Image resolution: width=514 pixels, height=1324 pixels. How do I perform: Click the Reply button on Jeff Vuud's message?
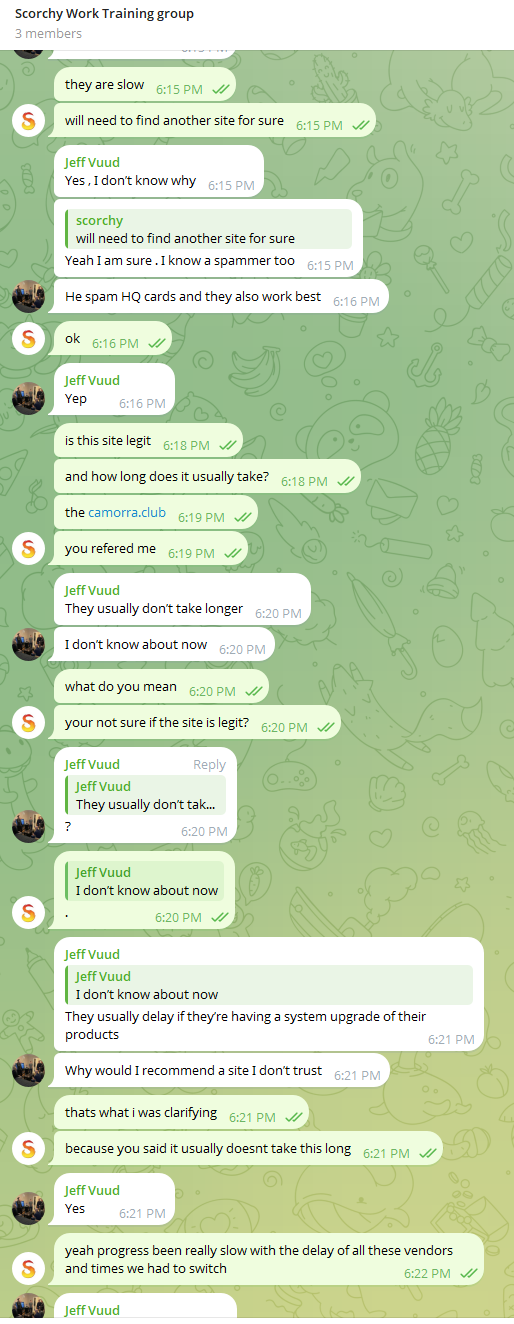(209, 765)
